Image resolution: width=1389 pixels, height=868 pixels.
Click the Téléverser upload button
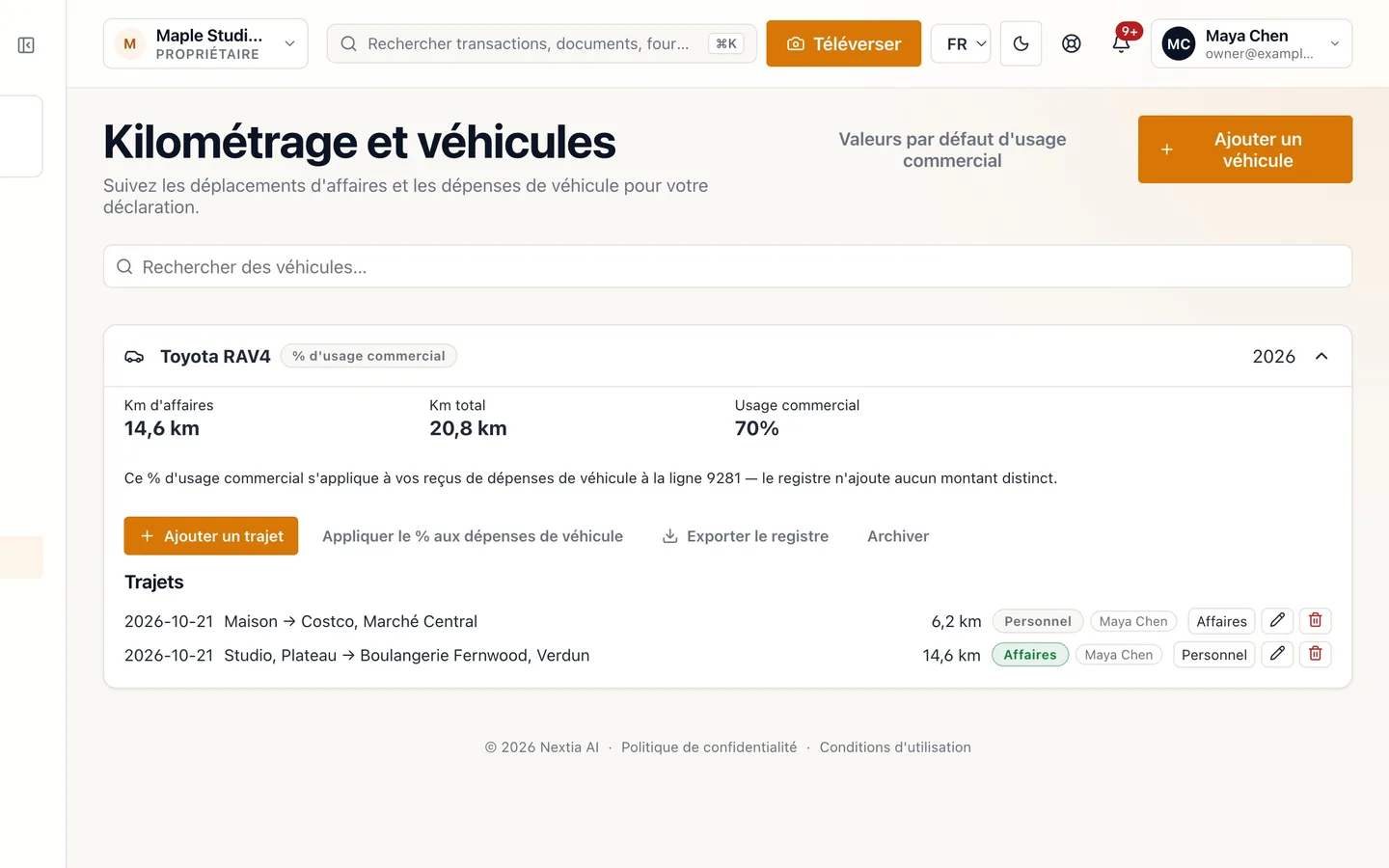tap(844, 44)
